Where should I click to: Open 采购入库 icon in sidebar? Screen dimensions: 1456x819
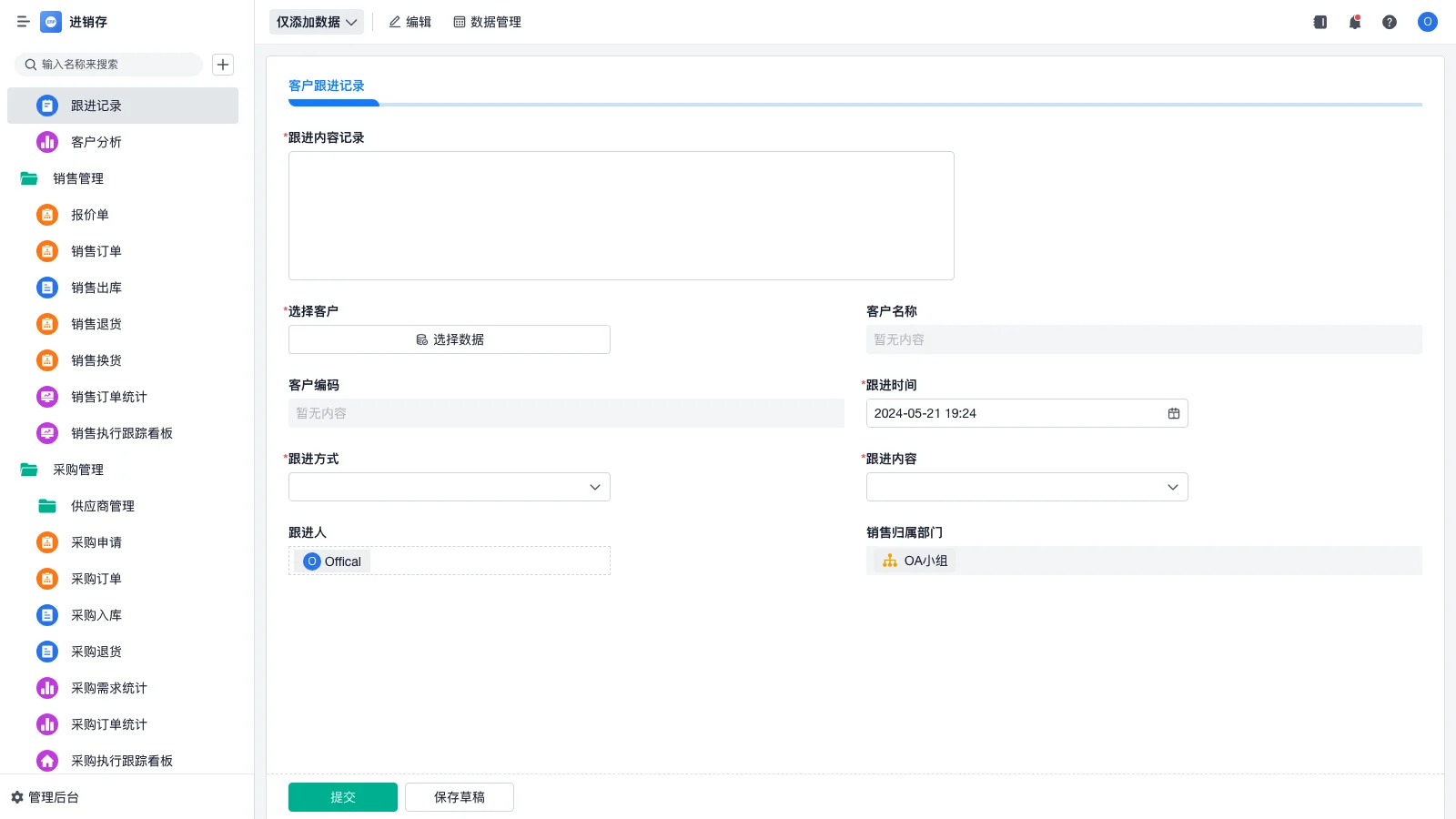click(47, 615)
